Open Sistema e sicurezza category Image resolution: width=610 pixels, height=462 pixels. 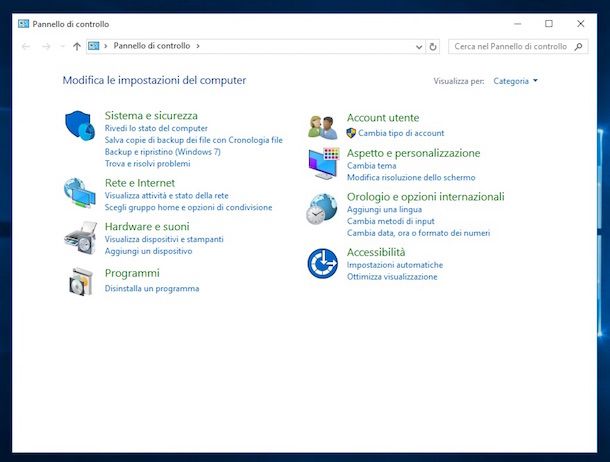(x=151, y=116)
